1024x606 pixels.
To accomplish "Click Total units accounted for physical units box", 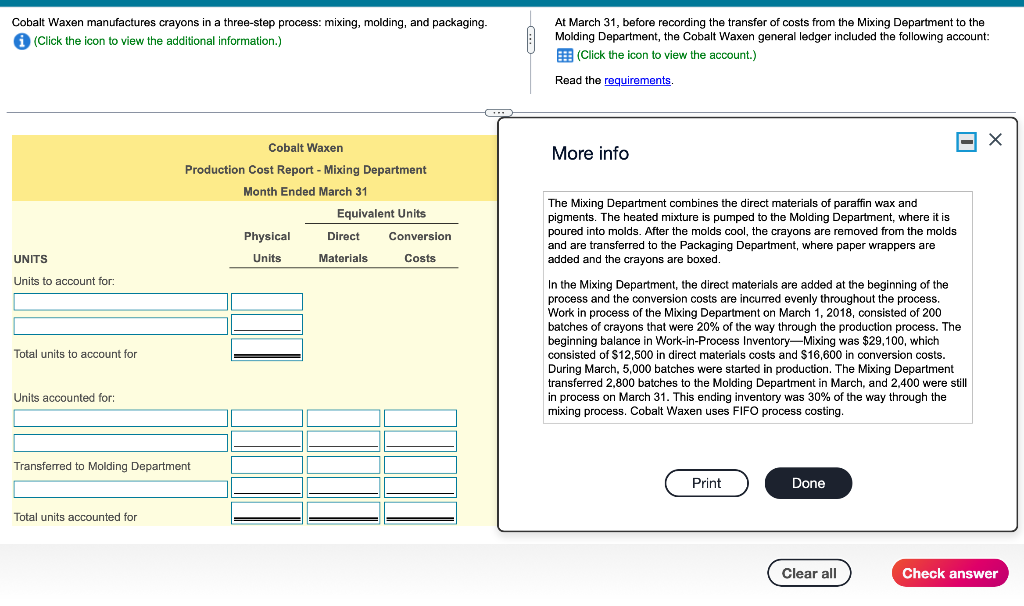I will point(267,513).
